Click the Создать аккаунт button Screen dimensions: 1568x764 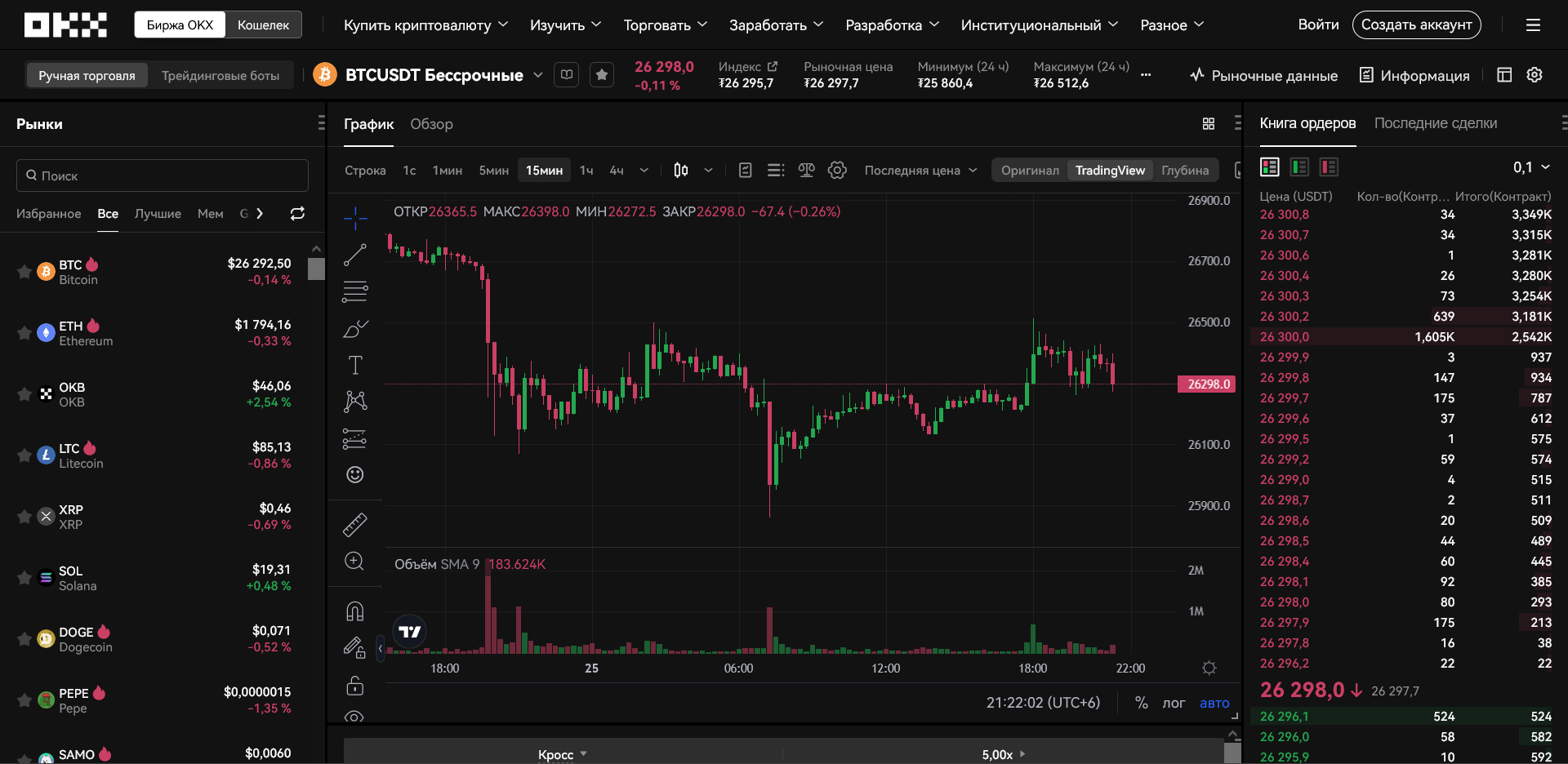pyautogui.click(x=1416, y=24)
